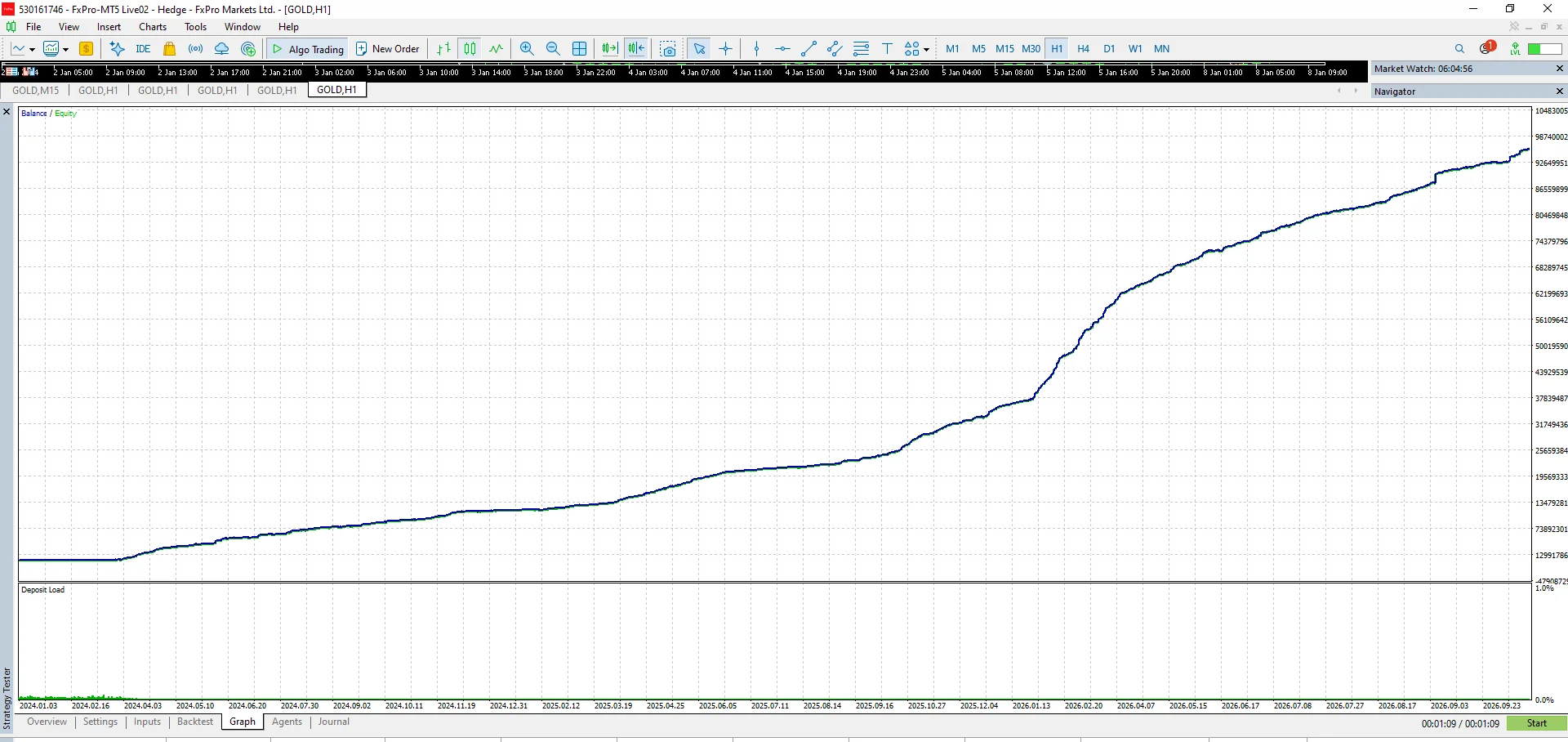Viewport: 1568px width, 742px height.
Task: Switch chart to candlesticks type
Action: (x=470, y=49)
